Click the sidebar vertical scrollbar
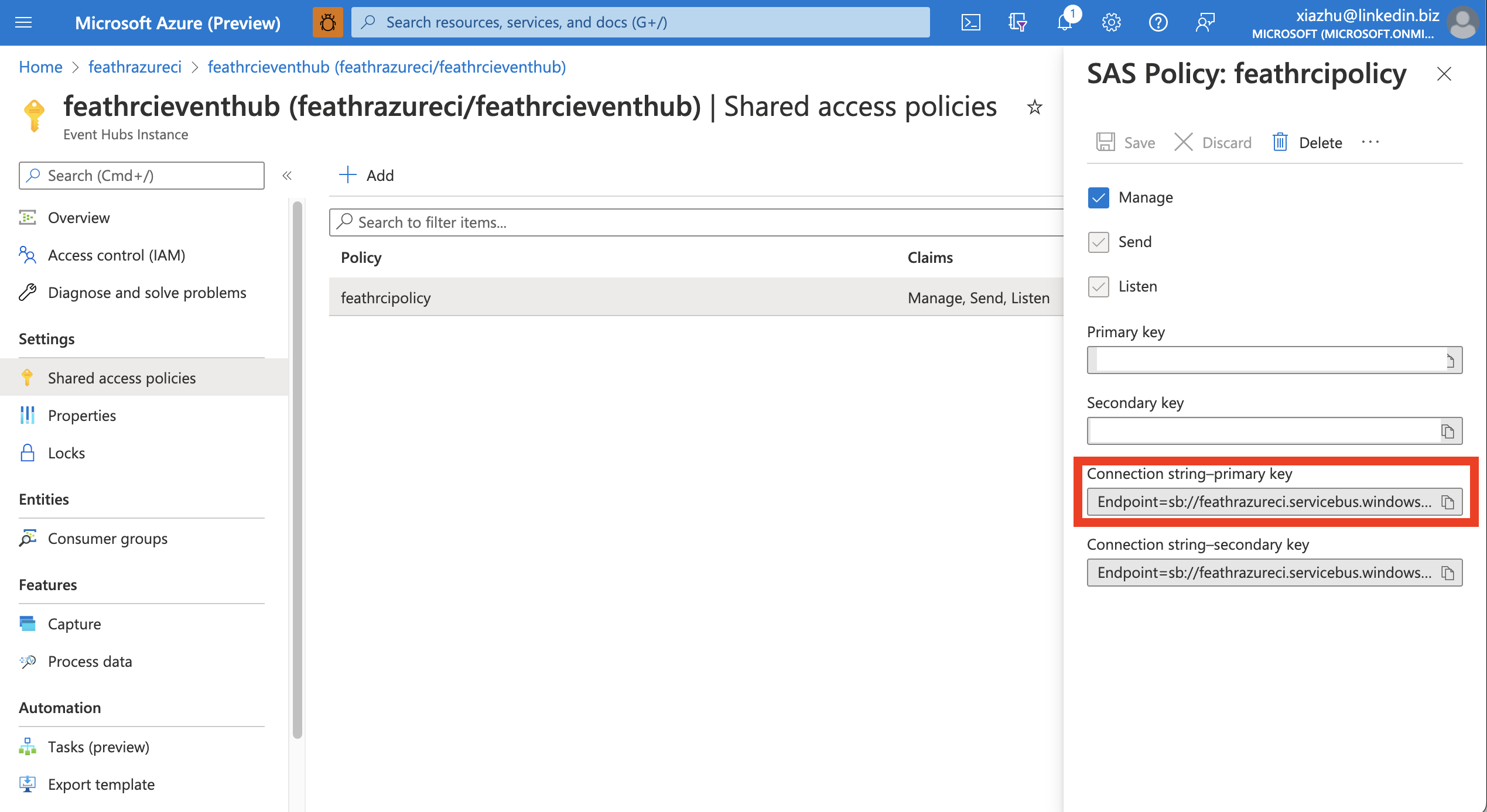 298,470
